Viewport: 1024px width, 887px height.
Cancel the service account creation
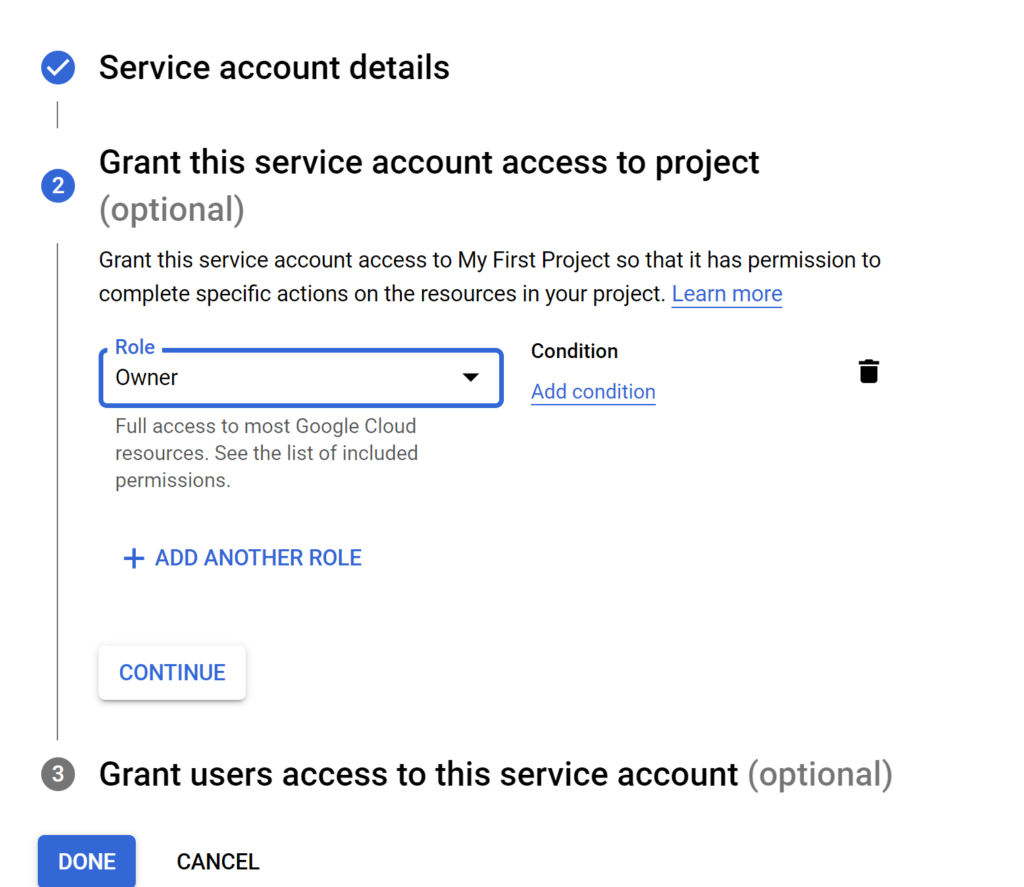click(218, 862)
